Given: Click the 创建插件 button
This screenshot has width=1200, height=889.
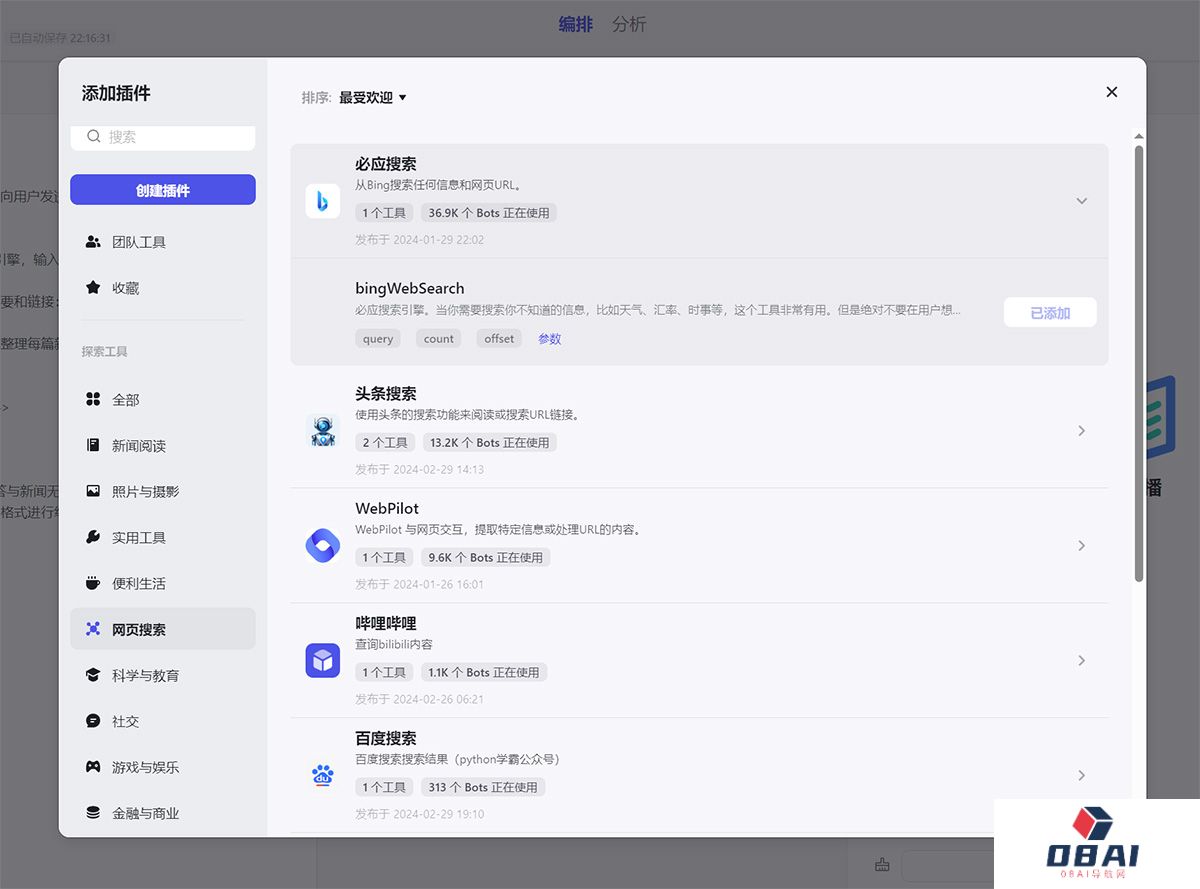Looking at the screenshot, I should point(163,190).
